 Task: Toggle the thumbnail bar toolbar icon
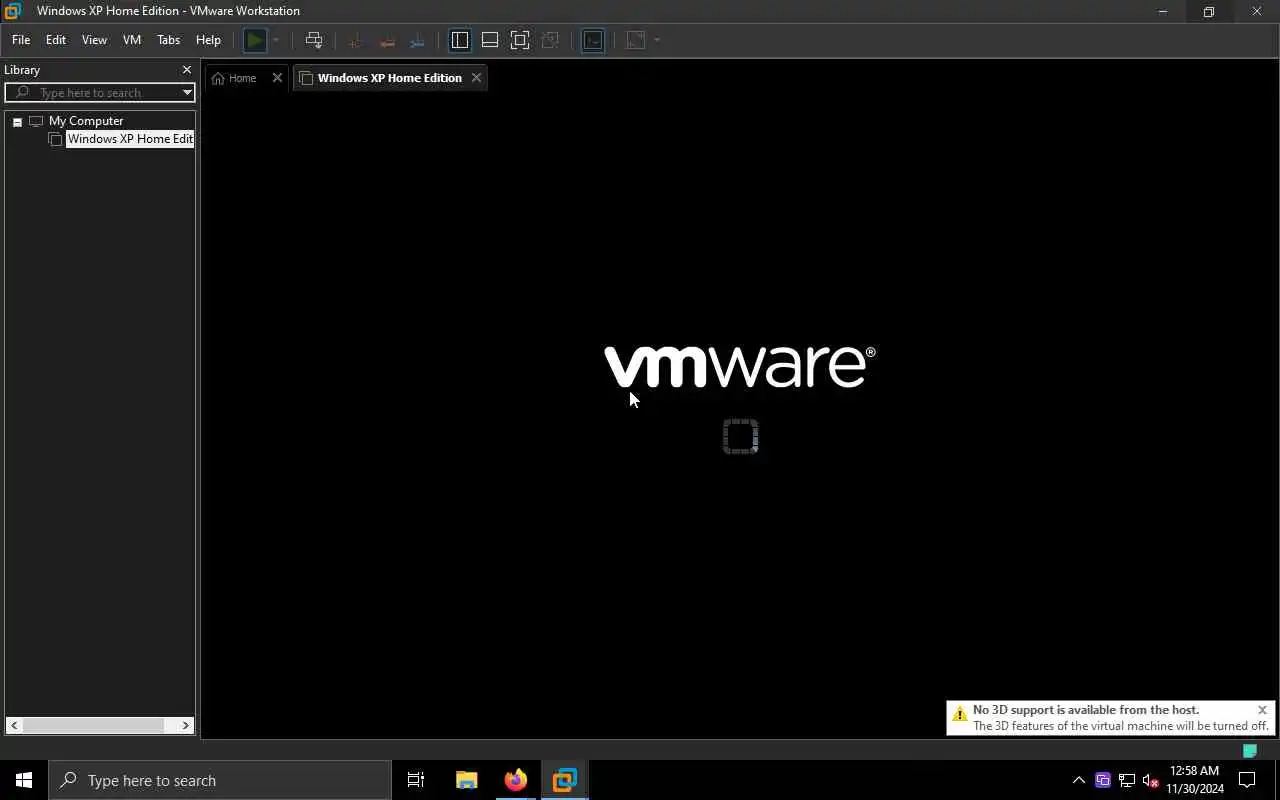(x=490, y=40)
